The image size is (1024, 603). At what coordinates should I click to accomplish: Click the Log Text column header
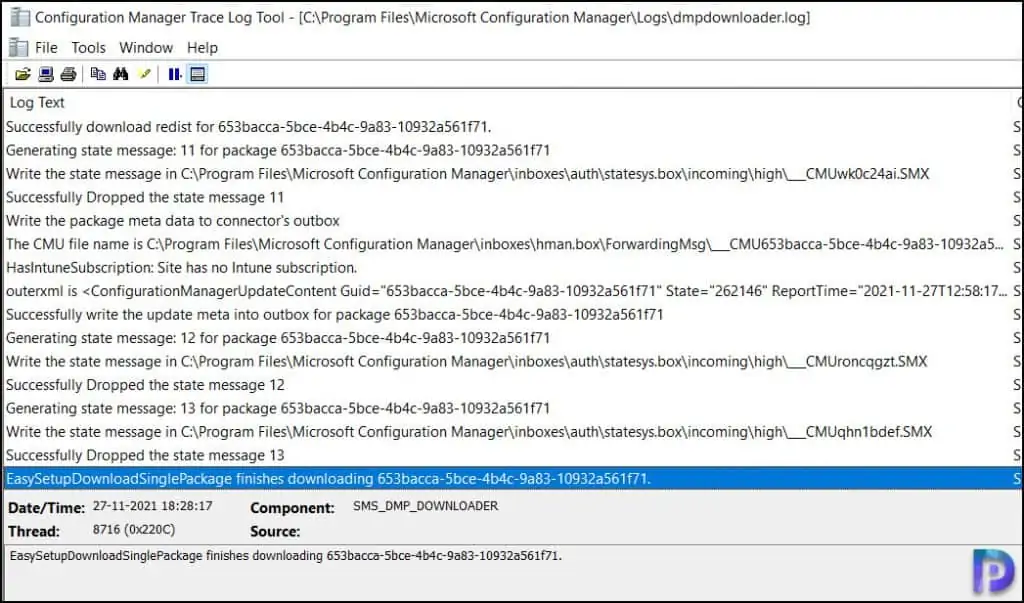click(508, 103)
